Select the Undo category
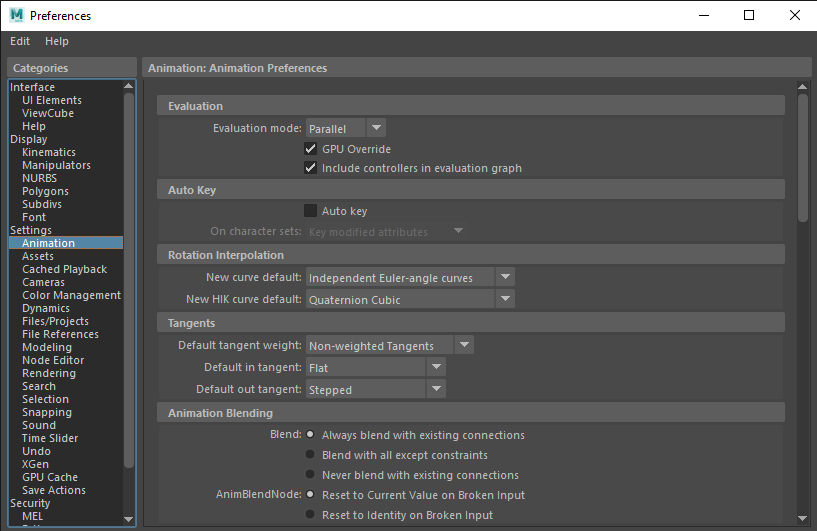 click(36, 451)
